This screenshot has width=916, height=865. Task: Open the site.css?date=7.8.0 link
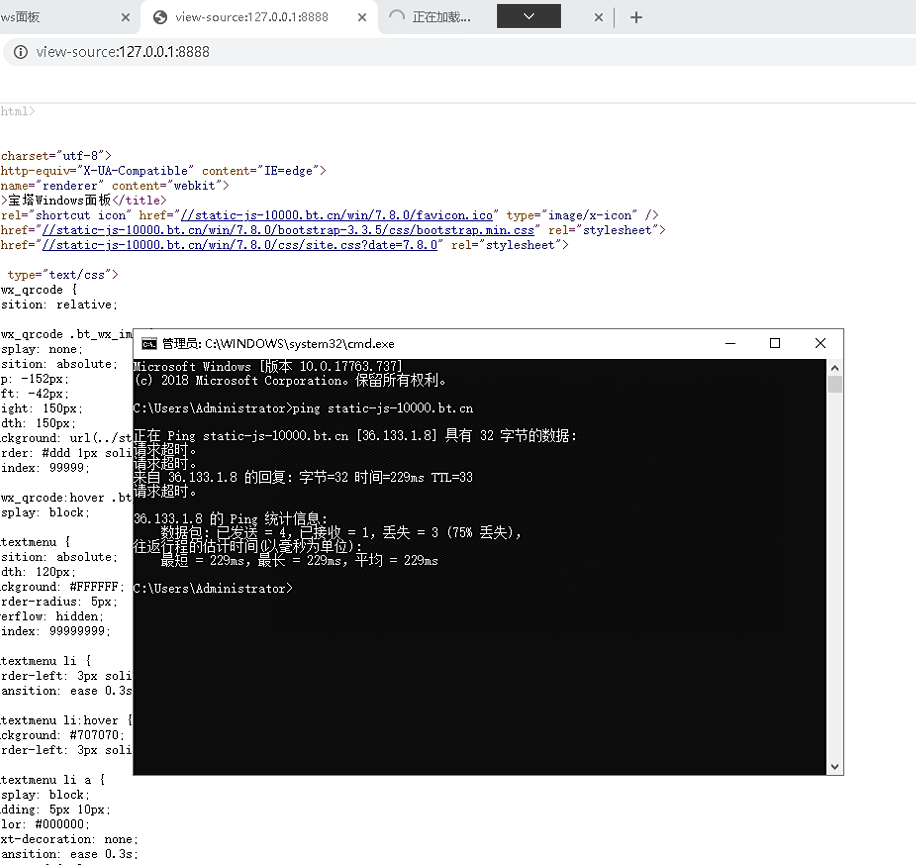(x=240, y=245)
